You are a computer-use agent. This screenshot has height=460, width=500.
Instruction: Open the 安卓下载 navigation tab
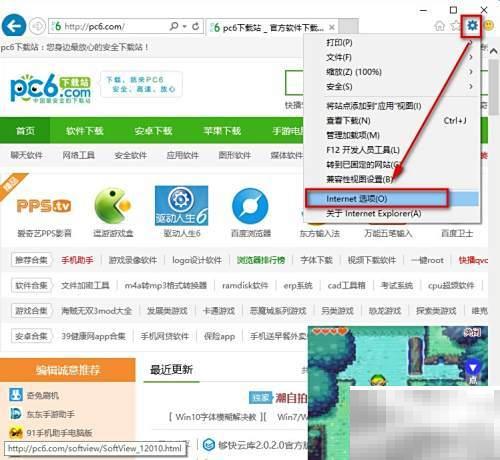(x=153, y=131)
